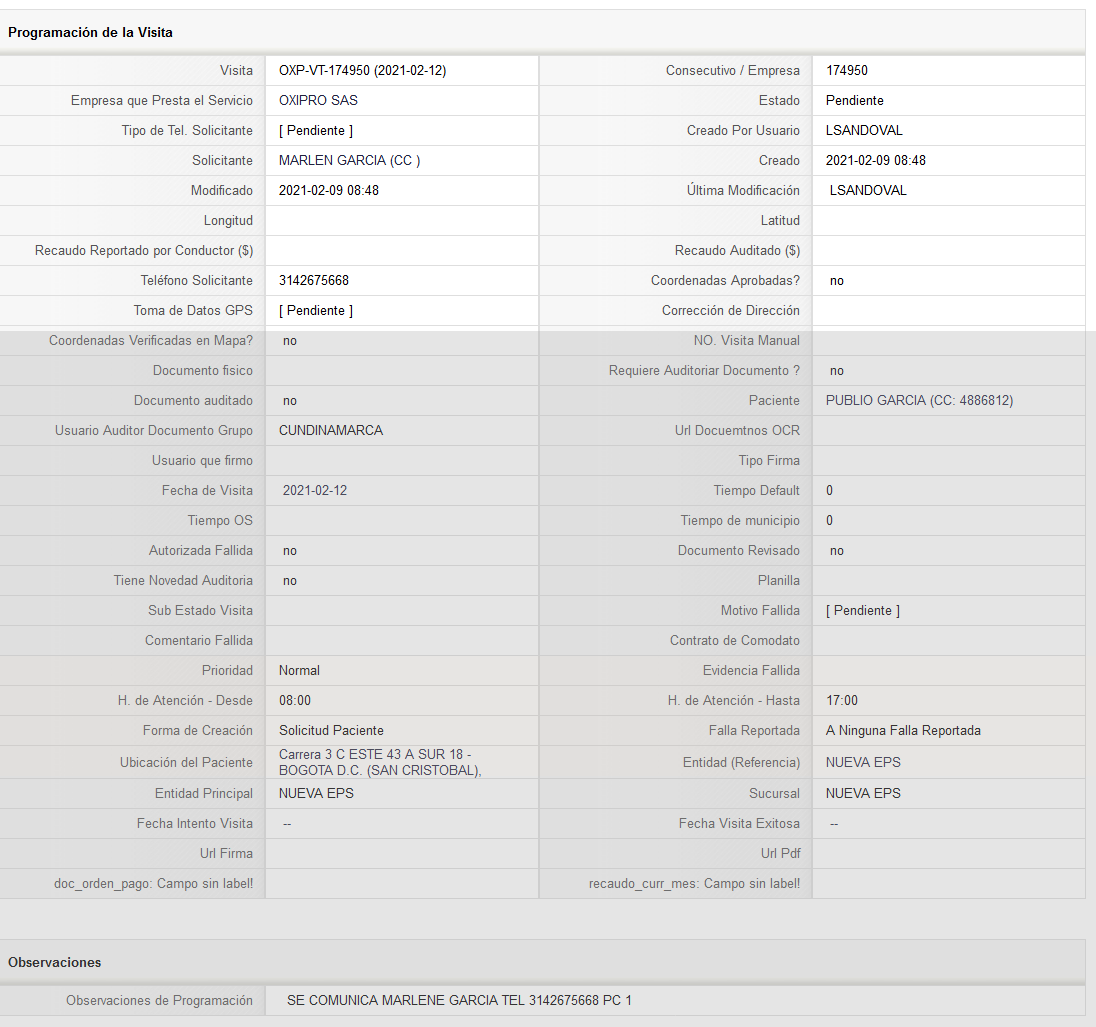Click the Documento Revisado value 'no'

pyautogui.click(x=837, y=552)
